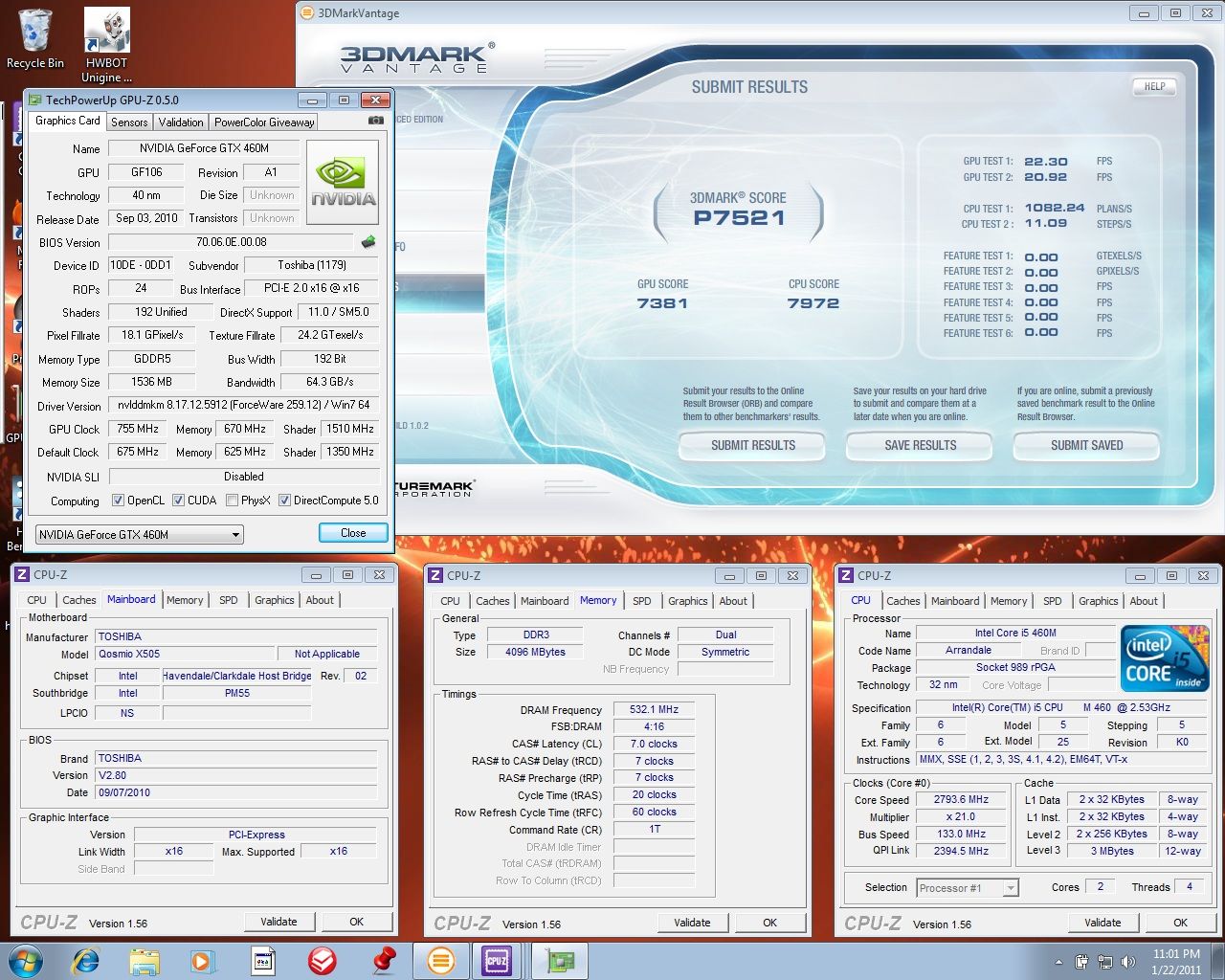1225x980 pixels.
Task: Switch to the Validation tab in GPU-Z
Action: pos(181,122)
